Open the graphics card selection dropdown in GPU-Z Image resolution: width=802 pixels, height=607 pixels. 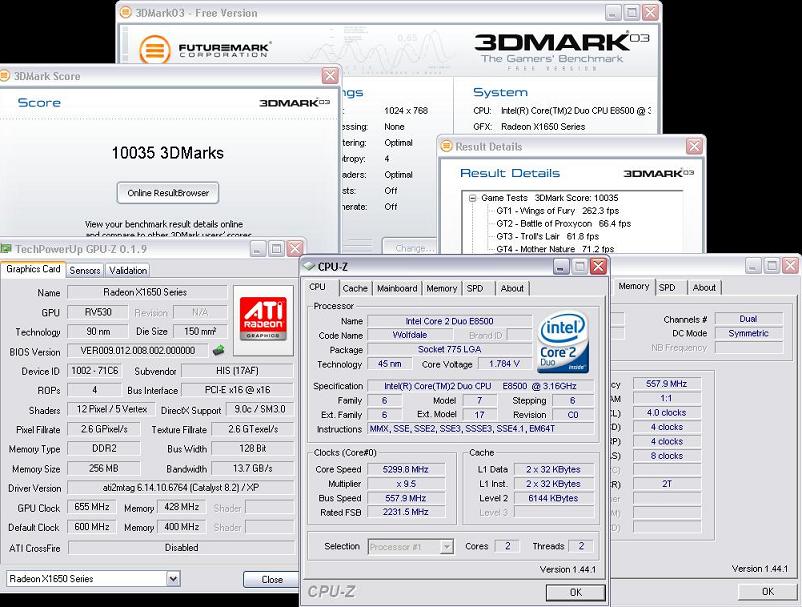pyautogui.click(x=173, y=578)
